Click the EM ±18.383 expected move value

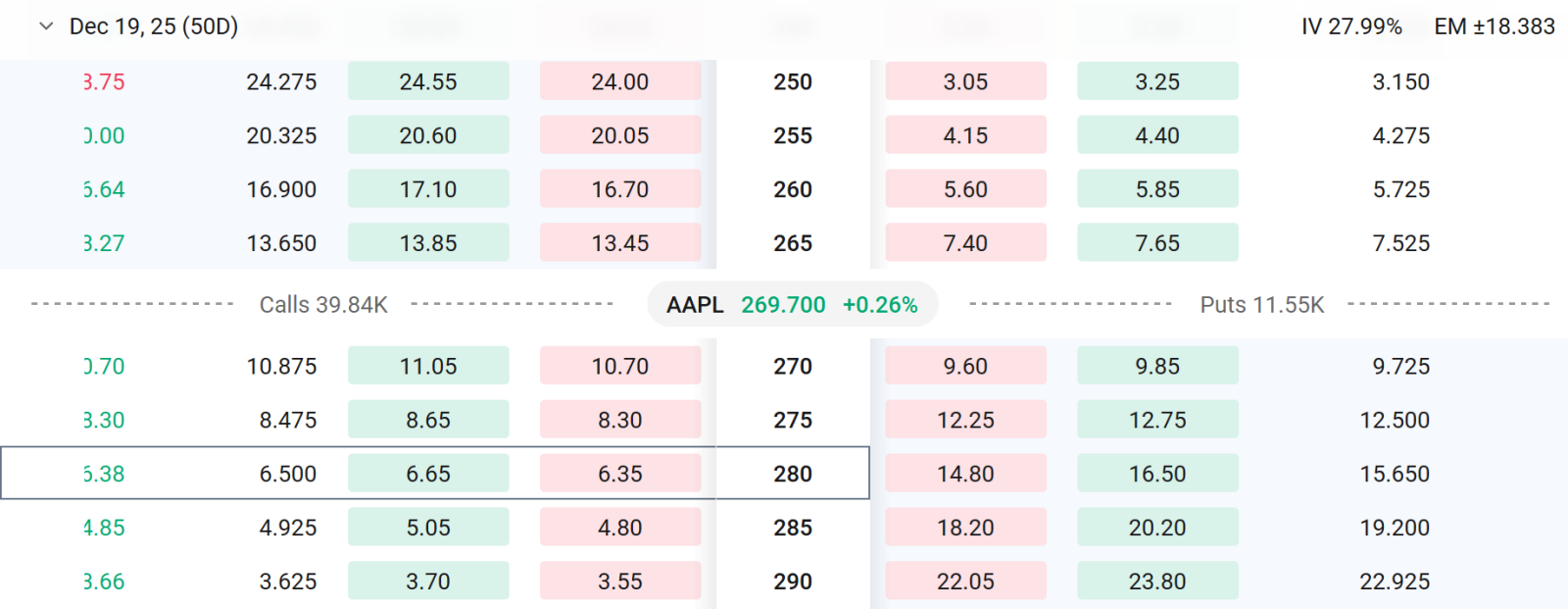tap(1494, 26)
